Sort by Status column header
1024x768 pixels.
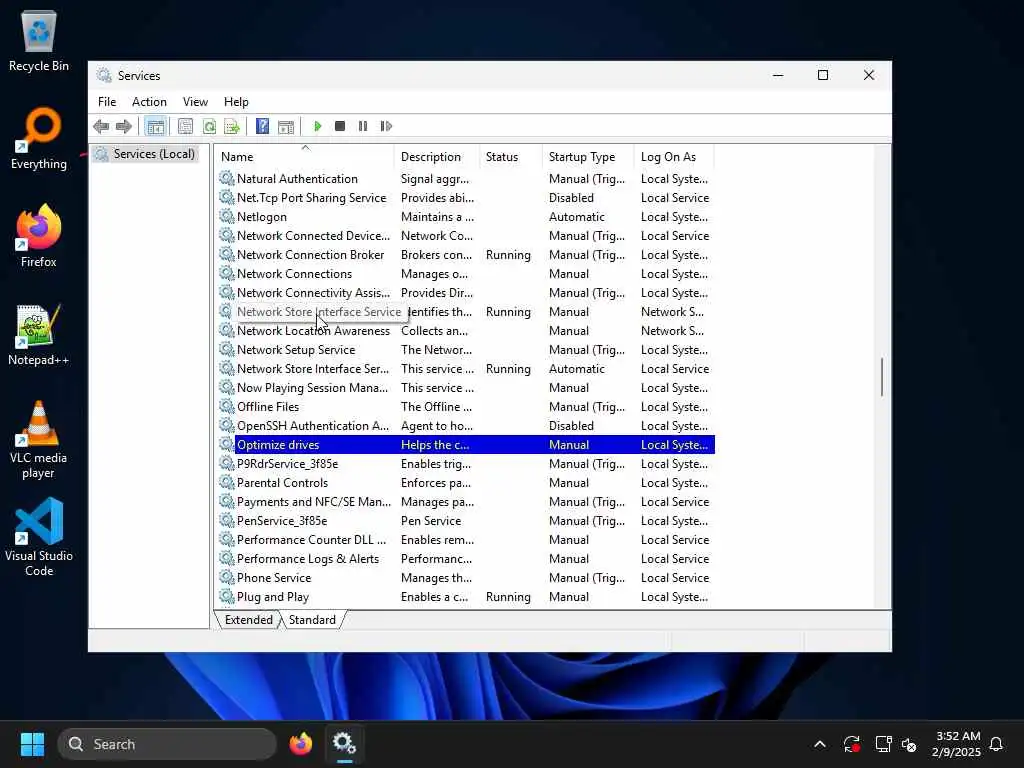[510, 157]
